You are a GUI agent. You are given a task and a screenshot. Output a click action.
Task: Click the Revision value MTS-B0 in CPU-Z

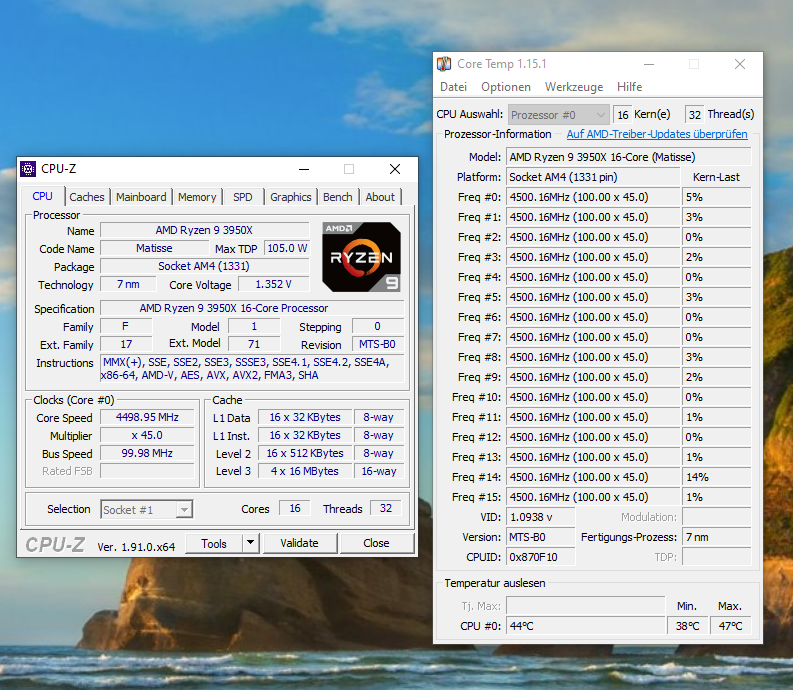377,344
